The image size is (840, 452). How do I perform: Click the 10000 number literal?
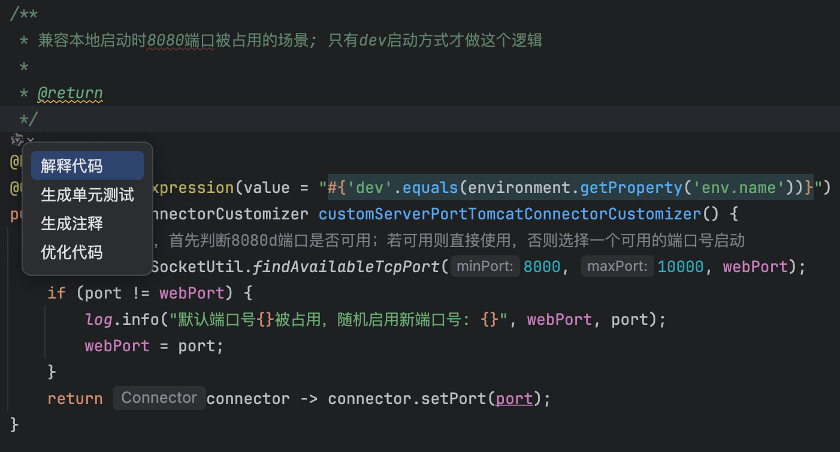point(683,267)
